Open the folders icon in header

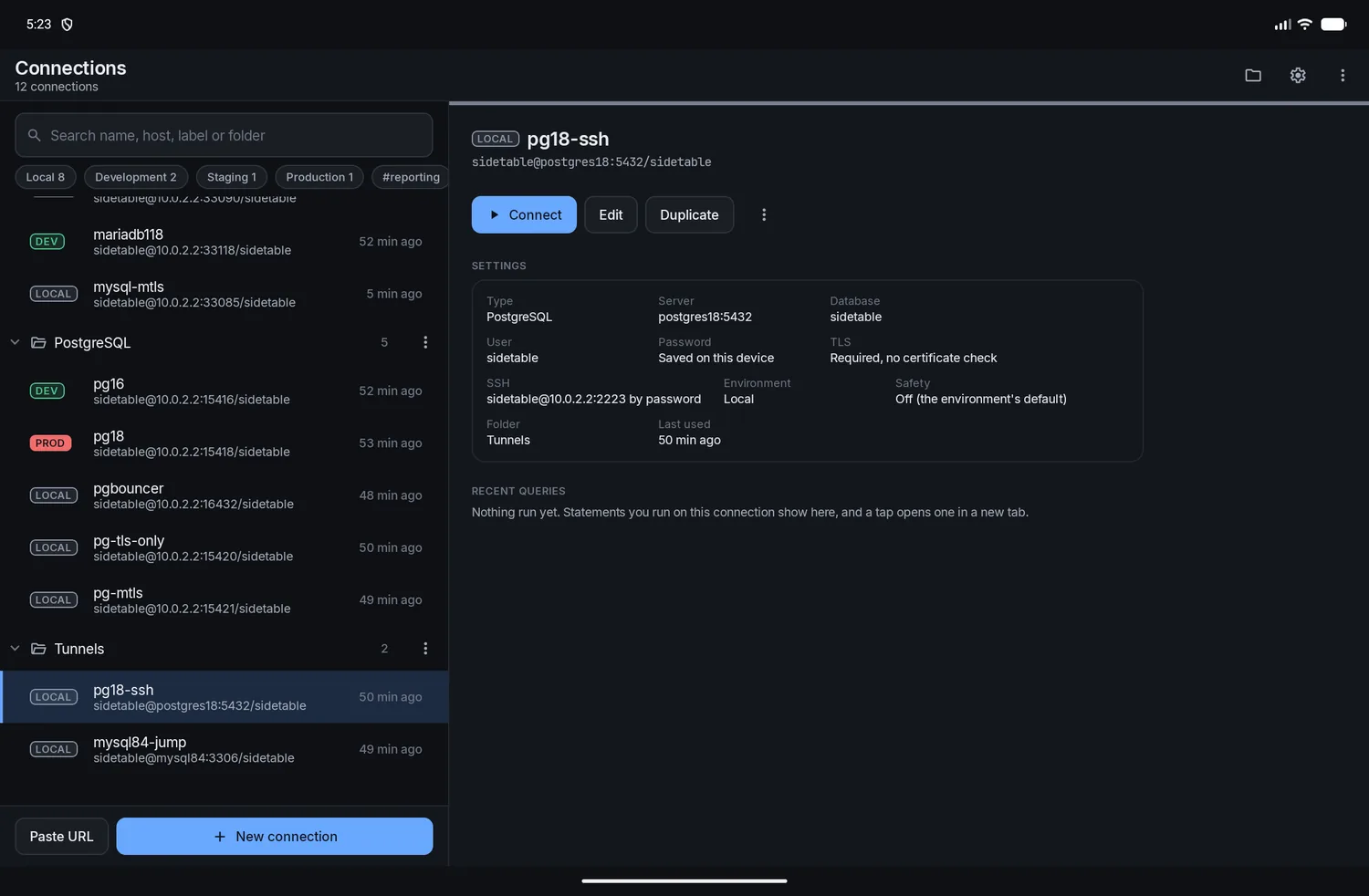[x=1253, y=76]
